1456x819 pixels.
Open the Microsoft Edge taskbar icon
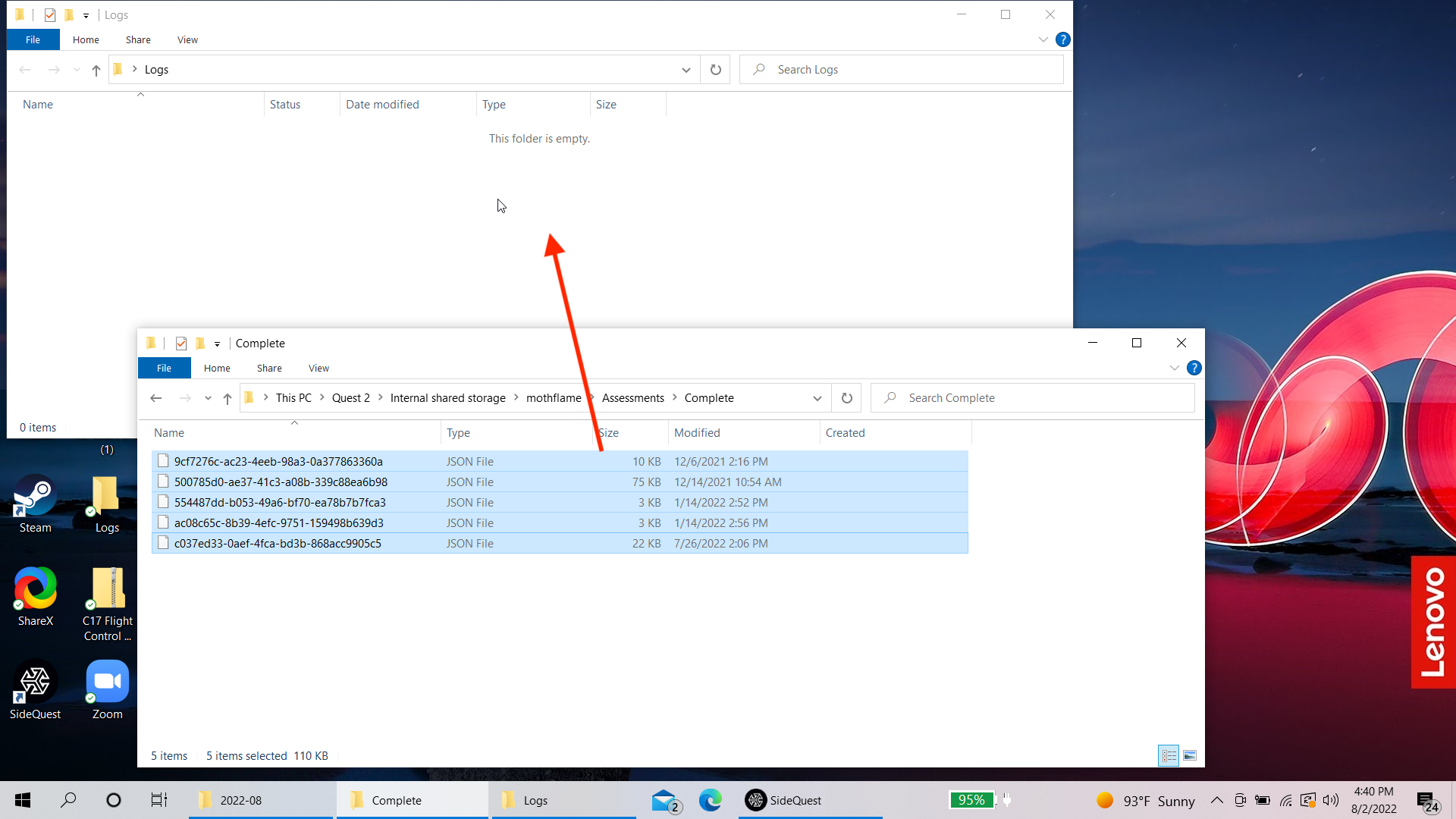[711, 800]
